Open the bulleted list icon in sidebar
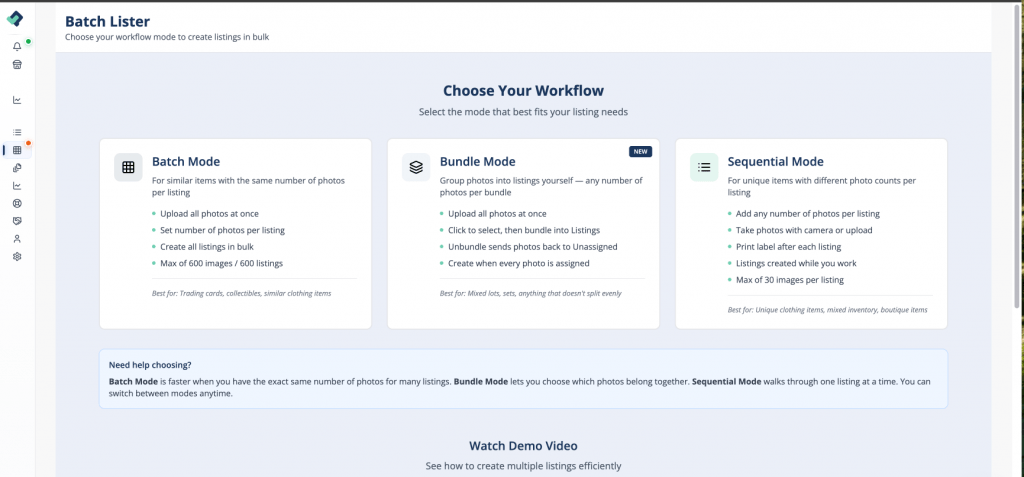 17,132
